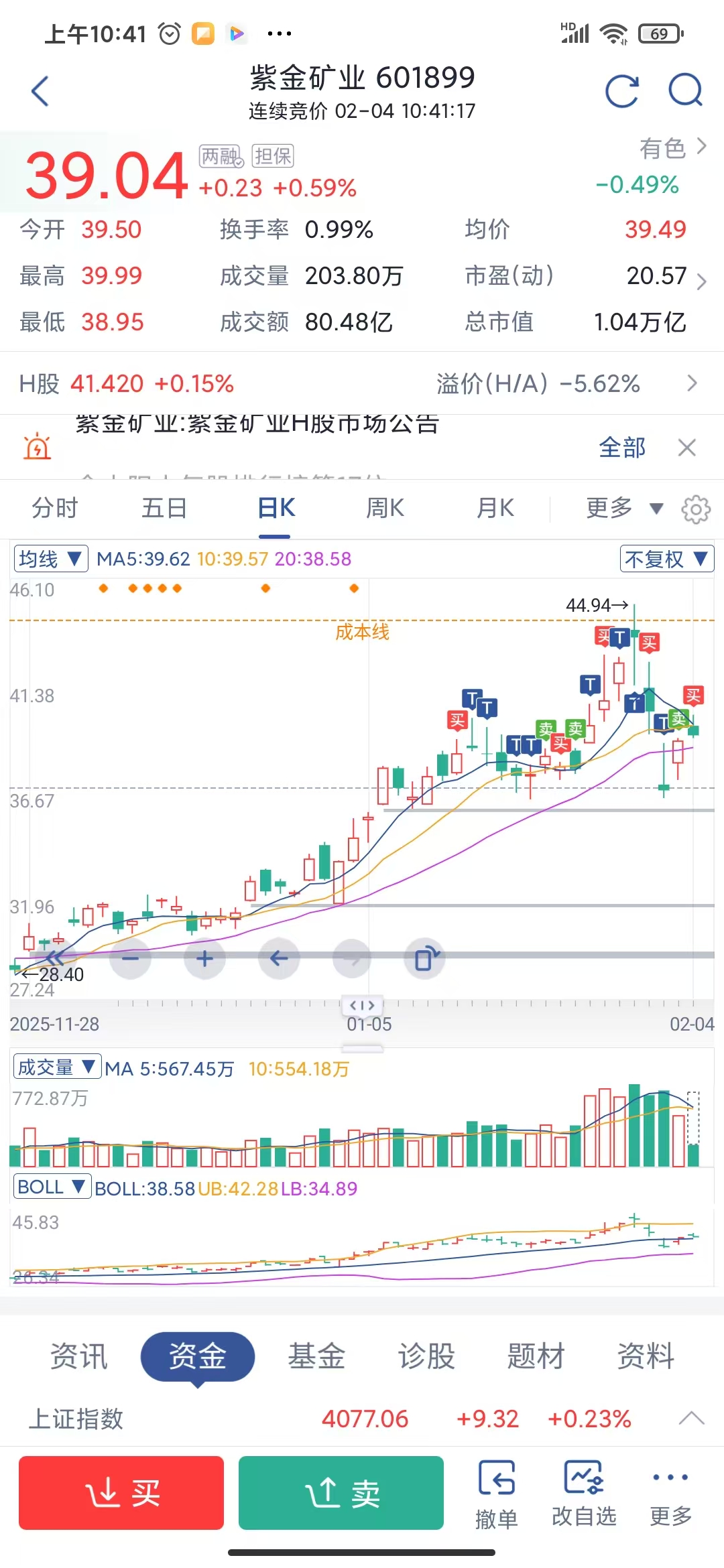Open the BOLL indicator dropdown
Viewport: 724px width, 1568px height.
click(52, 1187)
